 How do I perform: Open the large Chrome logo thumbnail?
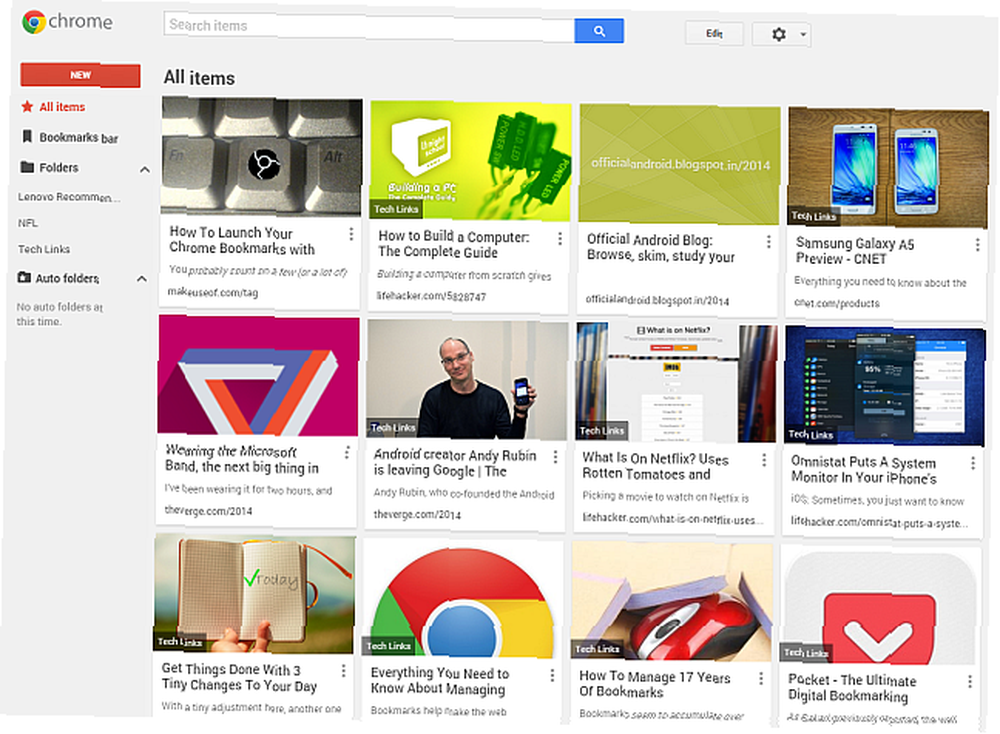tap(463, 599)
